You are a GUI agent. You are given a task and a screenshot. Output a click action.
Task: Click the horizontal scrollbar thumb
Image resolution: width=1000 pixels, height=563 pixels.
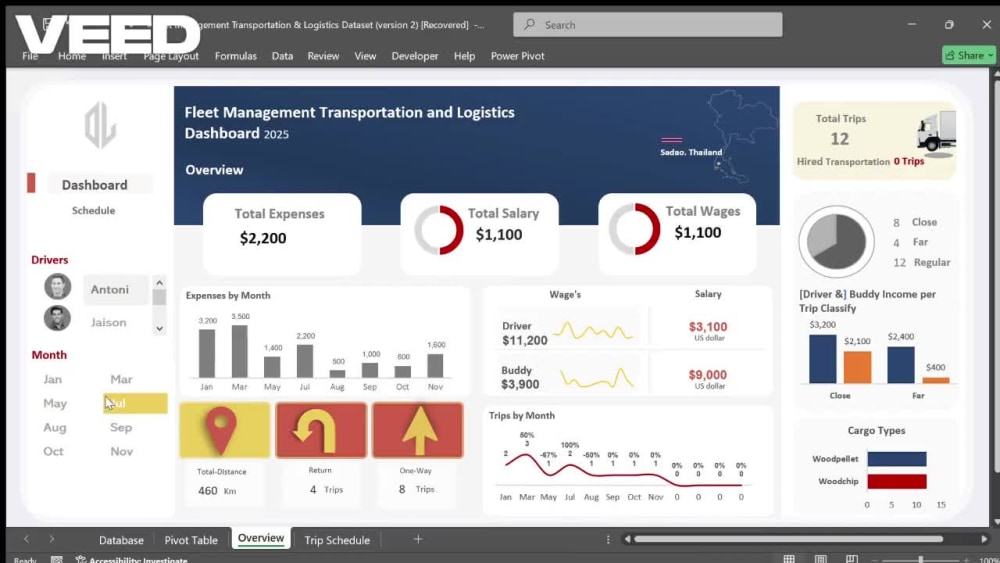pos(788,539)
